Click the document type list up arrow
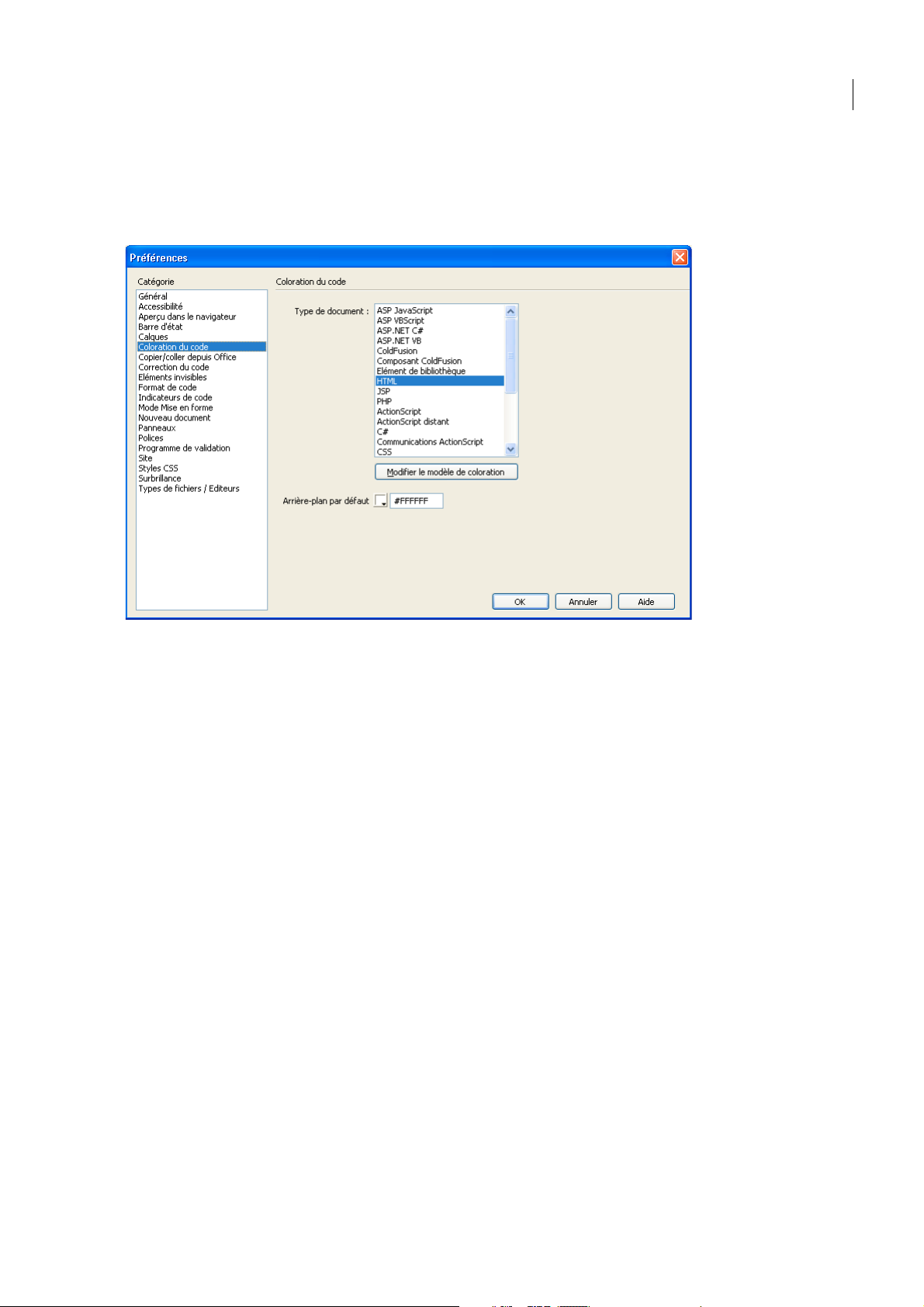Viewport: 924px width, 1307px height. 510,311
